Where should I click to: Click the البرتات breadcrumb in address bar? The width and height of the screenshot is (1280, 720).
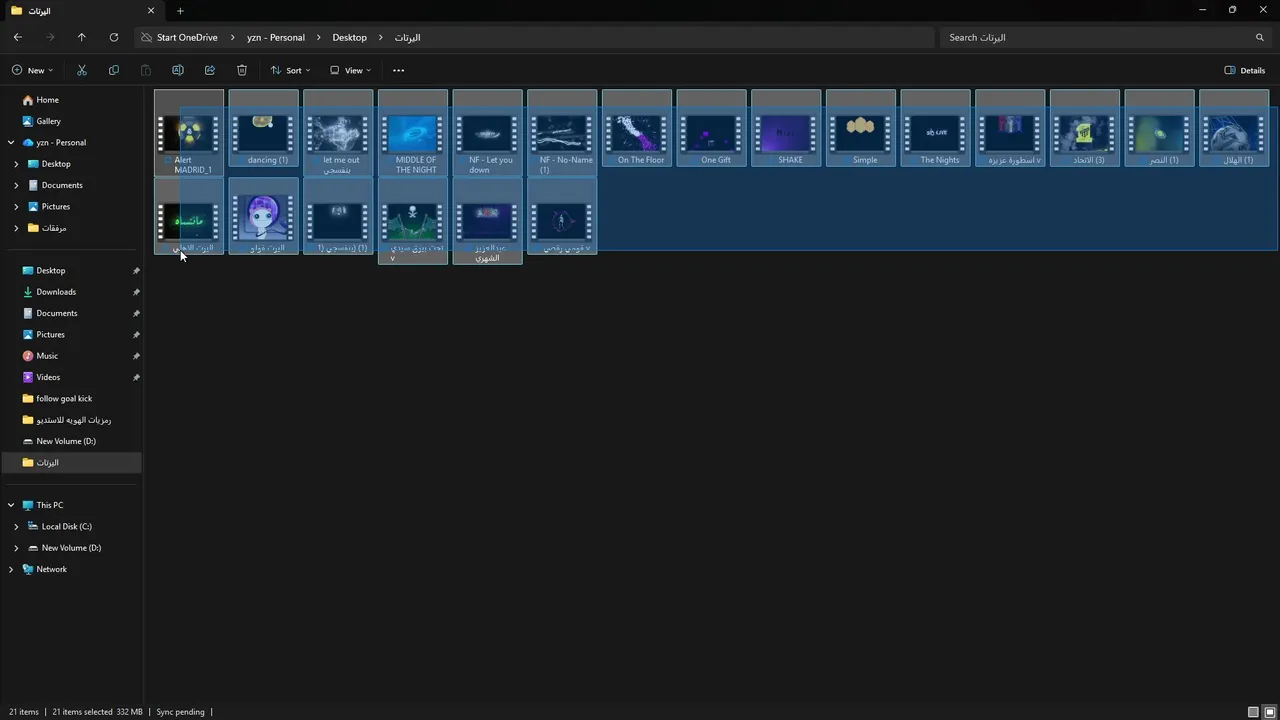tap(407, 37)
